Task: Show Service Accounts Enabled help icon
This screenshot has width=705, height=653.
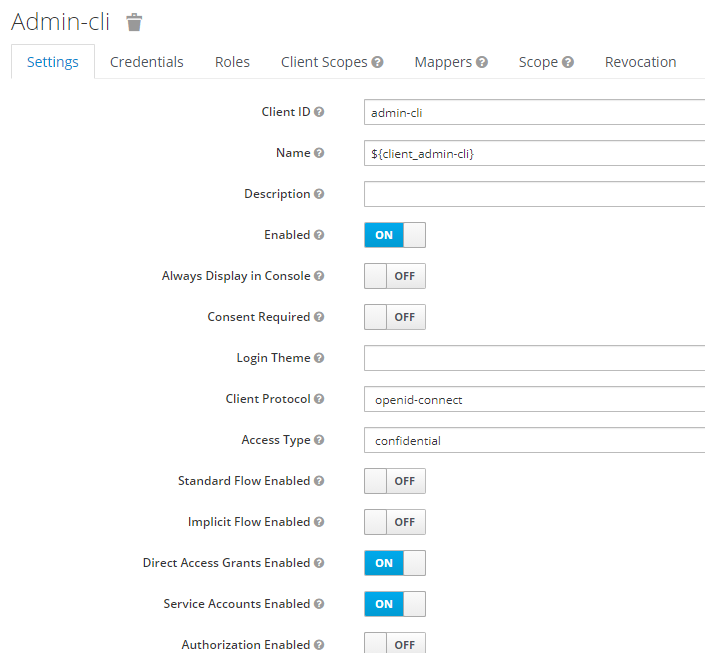Action: click(x=319, y=604)
